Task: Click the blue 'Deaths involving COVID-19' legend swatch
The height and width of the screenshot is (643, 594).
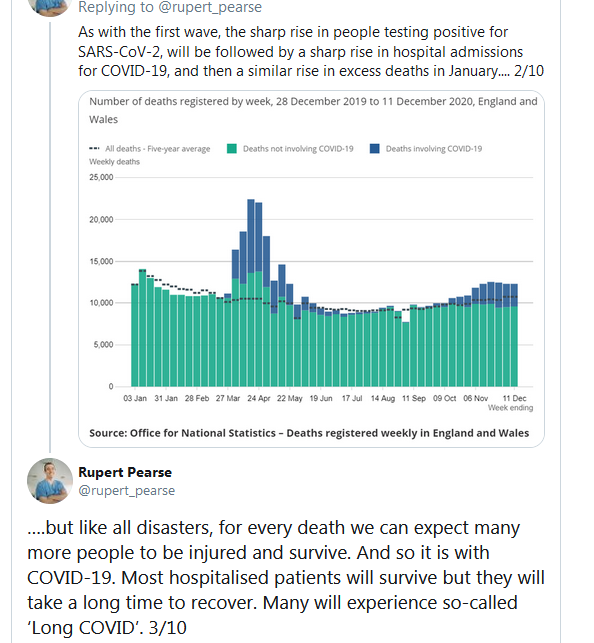Action: click(374, 148)
